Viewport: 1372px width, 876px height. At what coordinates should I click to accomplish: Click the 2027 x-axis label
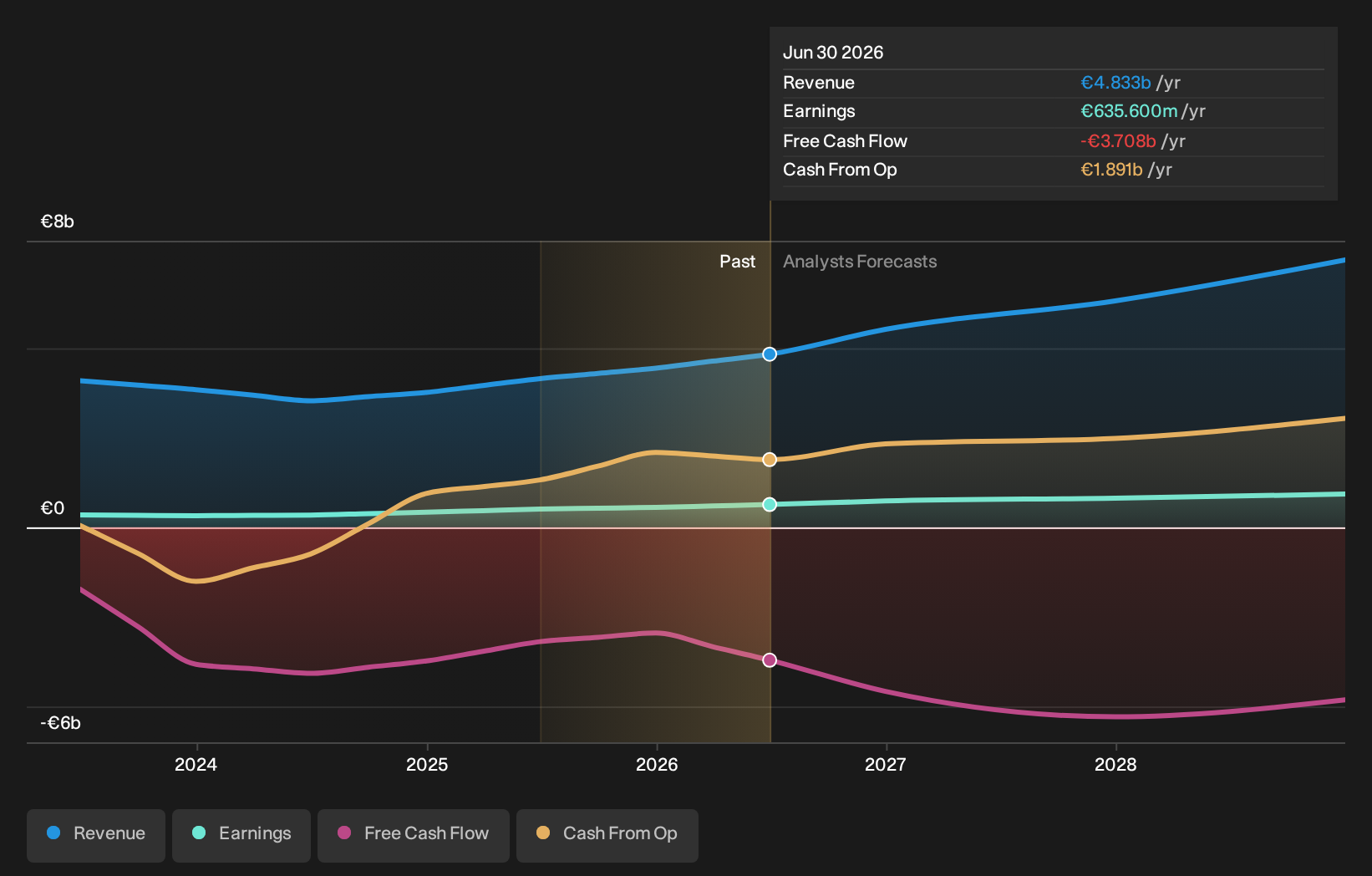point(886,764)
